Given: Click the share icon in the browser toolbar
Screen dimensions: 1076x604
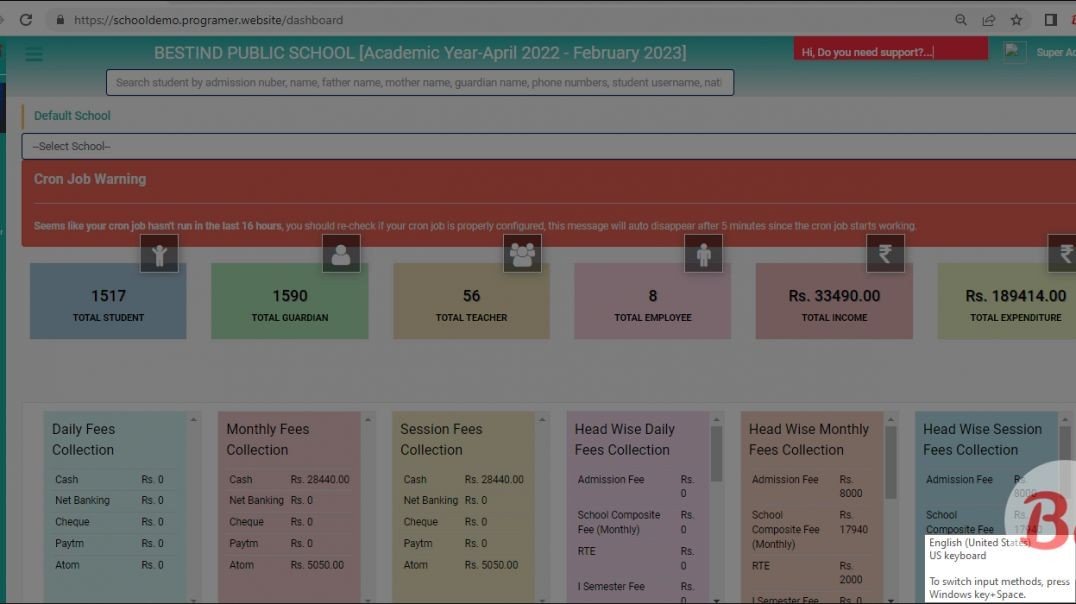Looking at the screenshot, I should (988, 19).
